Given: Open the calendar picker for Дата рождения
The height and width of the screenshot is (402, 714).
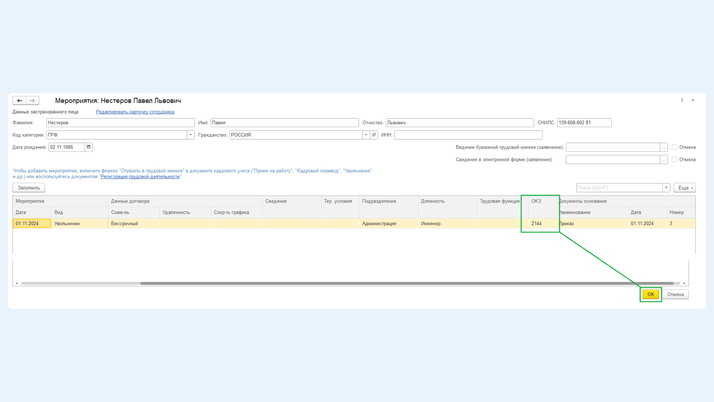Looking at the screenshot, I should click(x=88, y=147).
